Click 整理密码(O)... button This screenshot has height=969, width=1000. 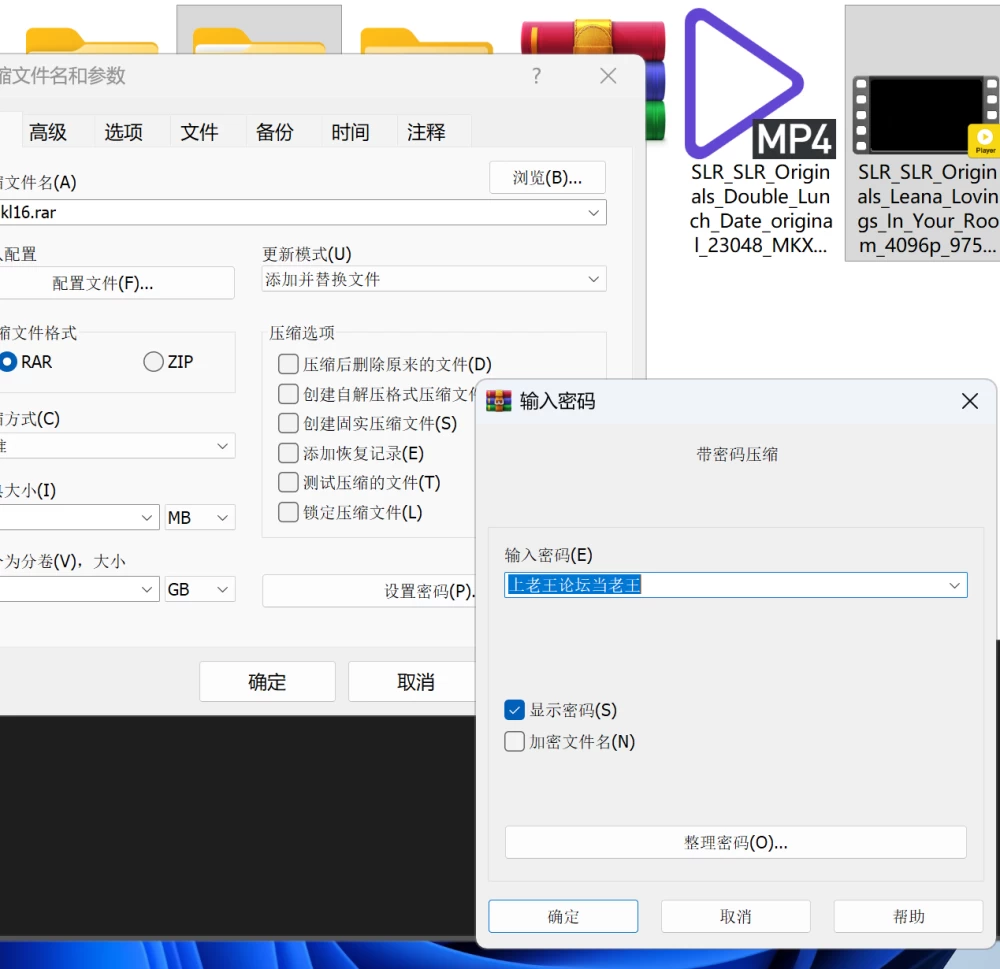coord(735,843)
